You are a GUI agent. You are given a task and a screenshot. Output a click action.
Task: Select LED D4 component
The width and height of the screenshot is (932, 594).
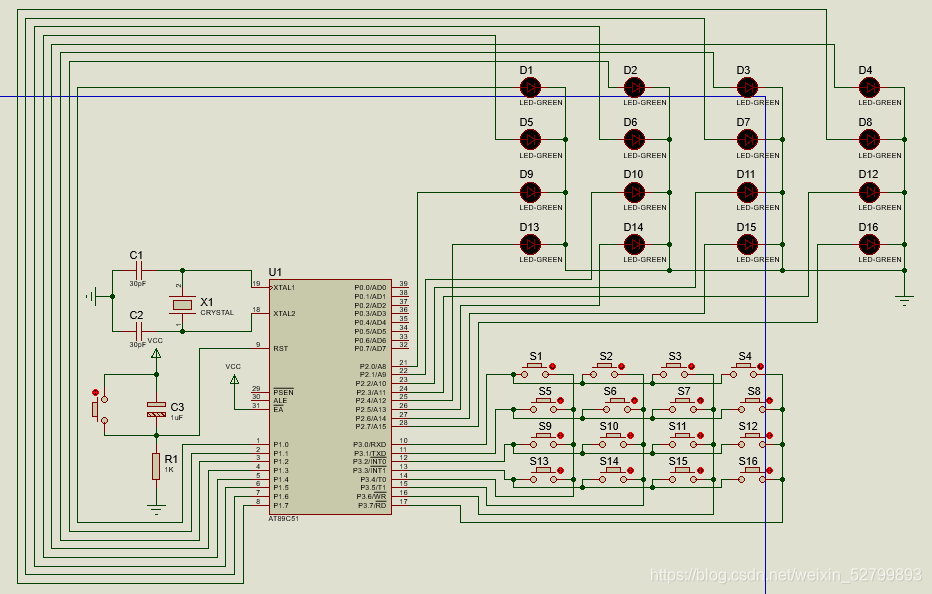point(869,88)
